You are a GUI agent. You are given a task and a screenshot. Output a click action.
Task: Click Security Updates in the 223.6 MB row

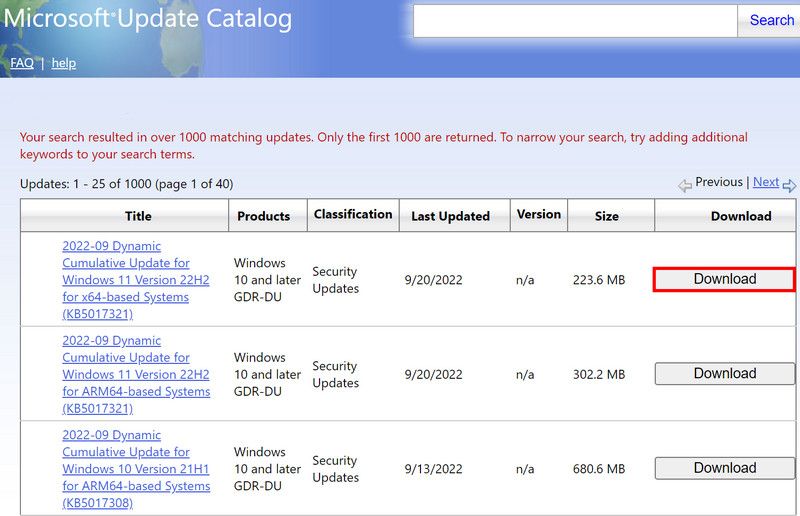[x=335, y=280]
